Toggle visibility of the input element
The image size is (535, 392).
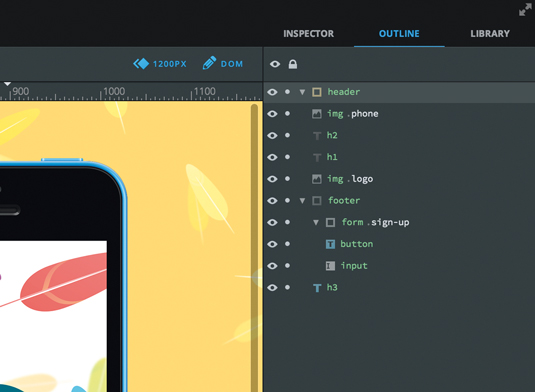point(272,266)
